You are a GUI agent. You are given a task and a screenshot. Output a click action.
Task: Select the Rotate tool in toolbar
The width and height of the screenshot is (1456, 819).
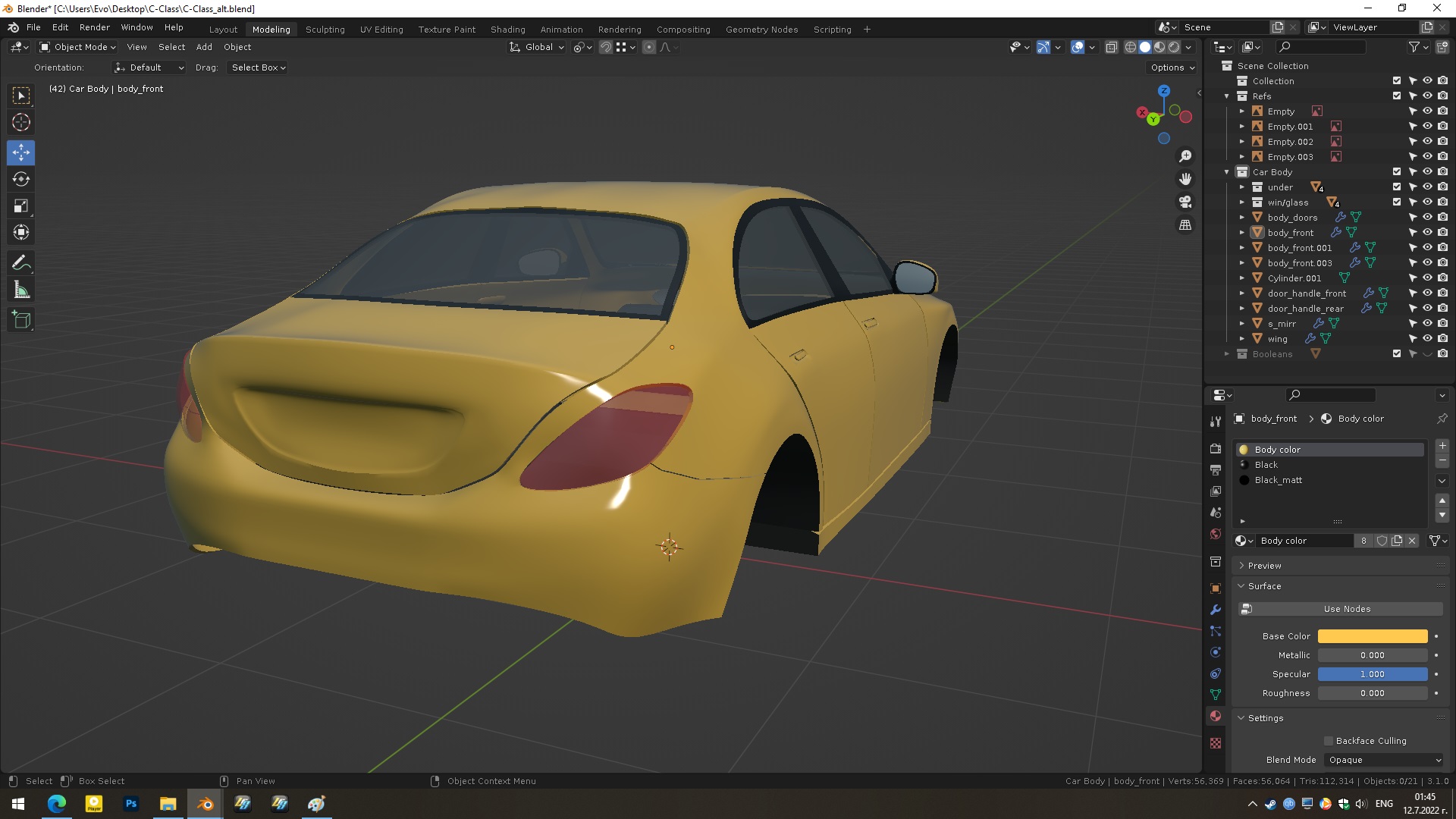pos(21,180)
